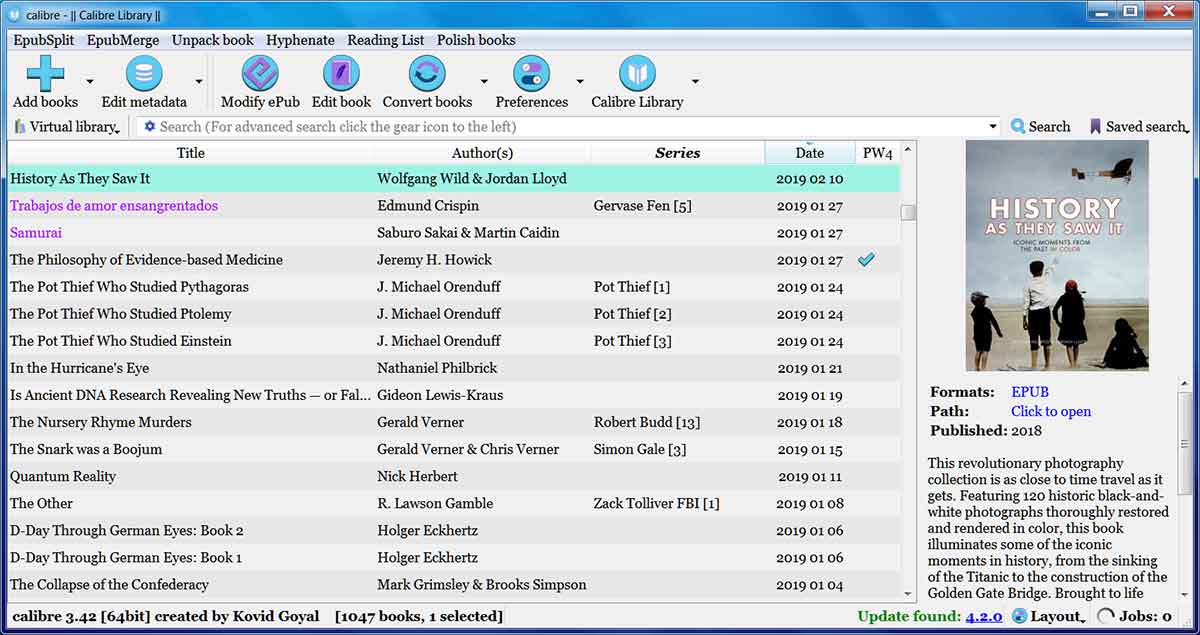This screenshot has width=1200, height=635.
Task: Sort by the Series column header
Action: point(678,153)
